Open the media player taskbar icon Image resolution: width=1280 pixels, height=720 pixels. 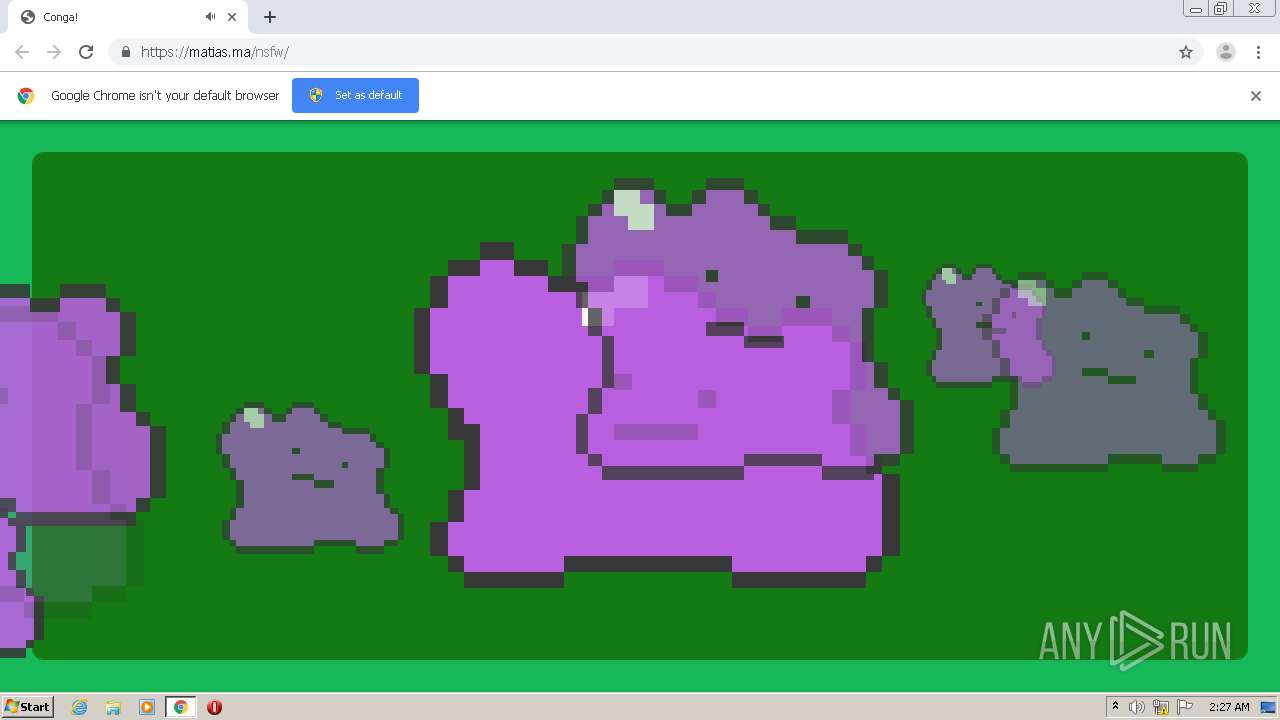pyautogui.click(x=147, y=707)
